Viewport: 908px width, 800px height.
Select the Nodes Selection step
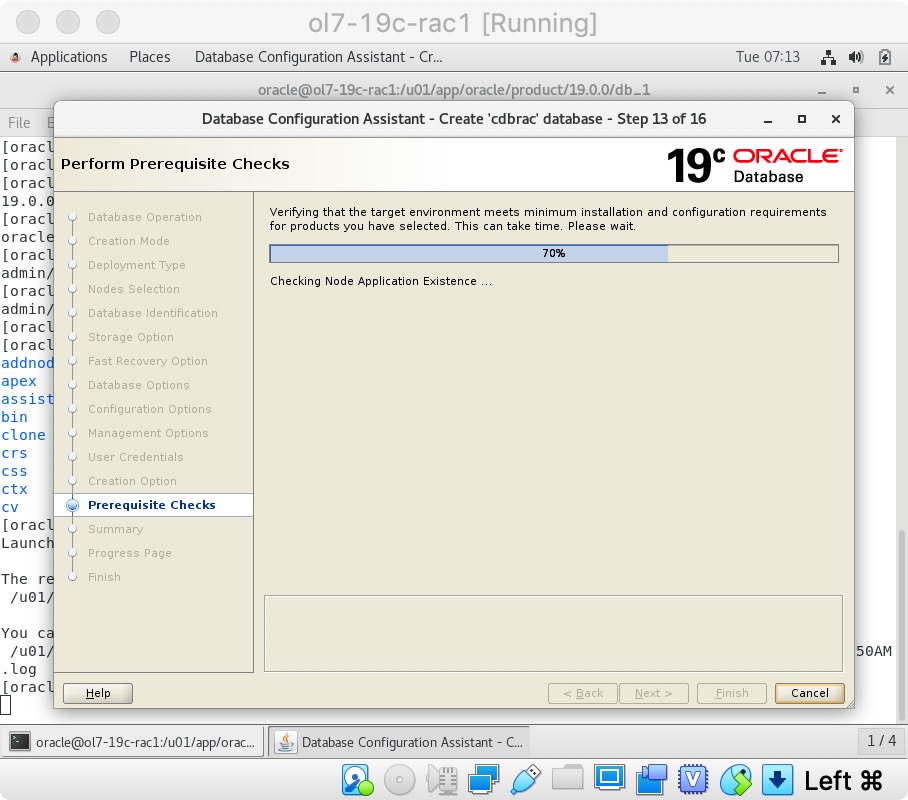point(134,289)
